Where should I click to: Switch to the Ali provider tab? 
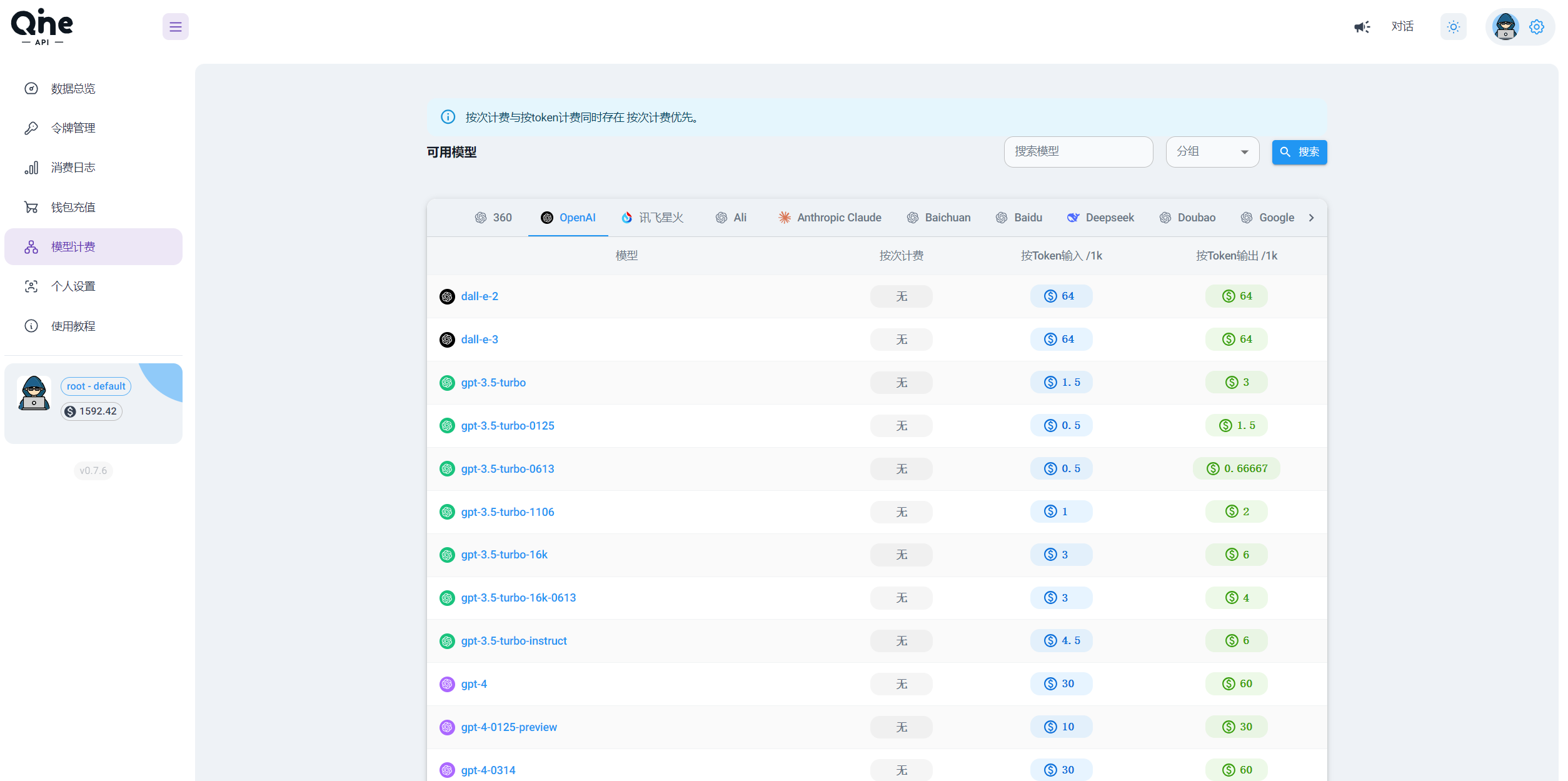click(731, 218)
